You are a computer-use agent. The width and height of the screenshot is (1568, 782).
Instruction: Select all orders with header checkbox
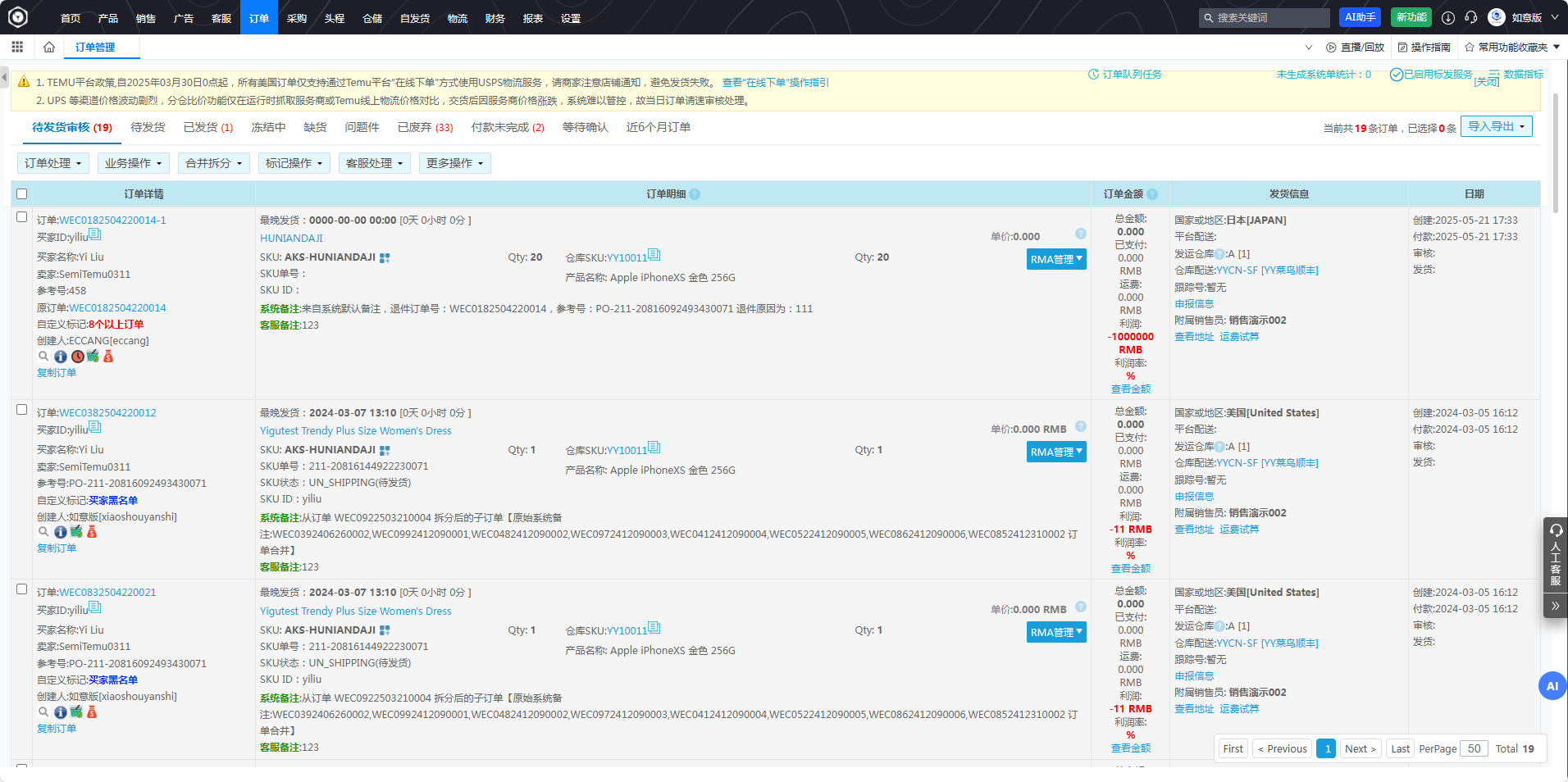point(22,194)
